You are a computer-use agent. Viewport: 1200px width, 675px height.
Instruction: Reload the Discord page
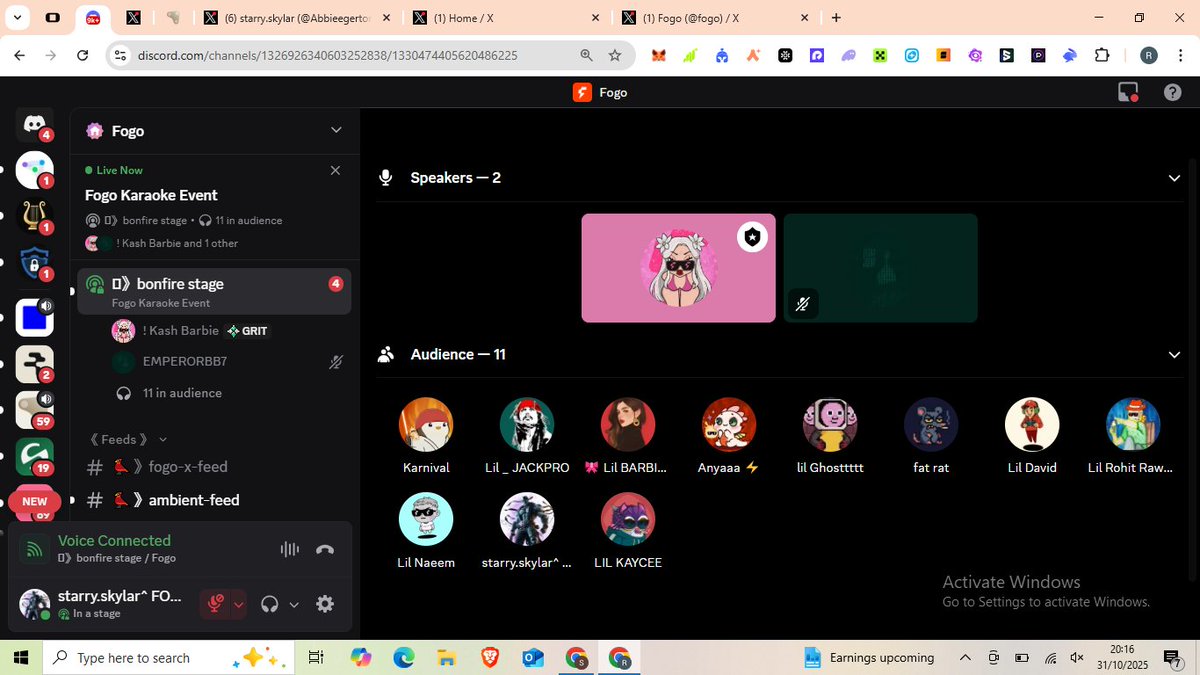pyautogui.click(x=83, y=56)
